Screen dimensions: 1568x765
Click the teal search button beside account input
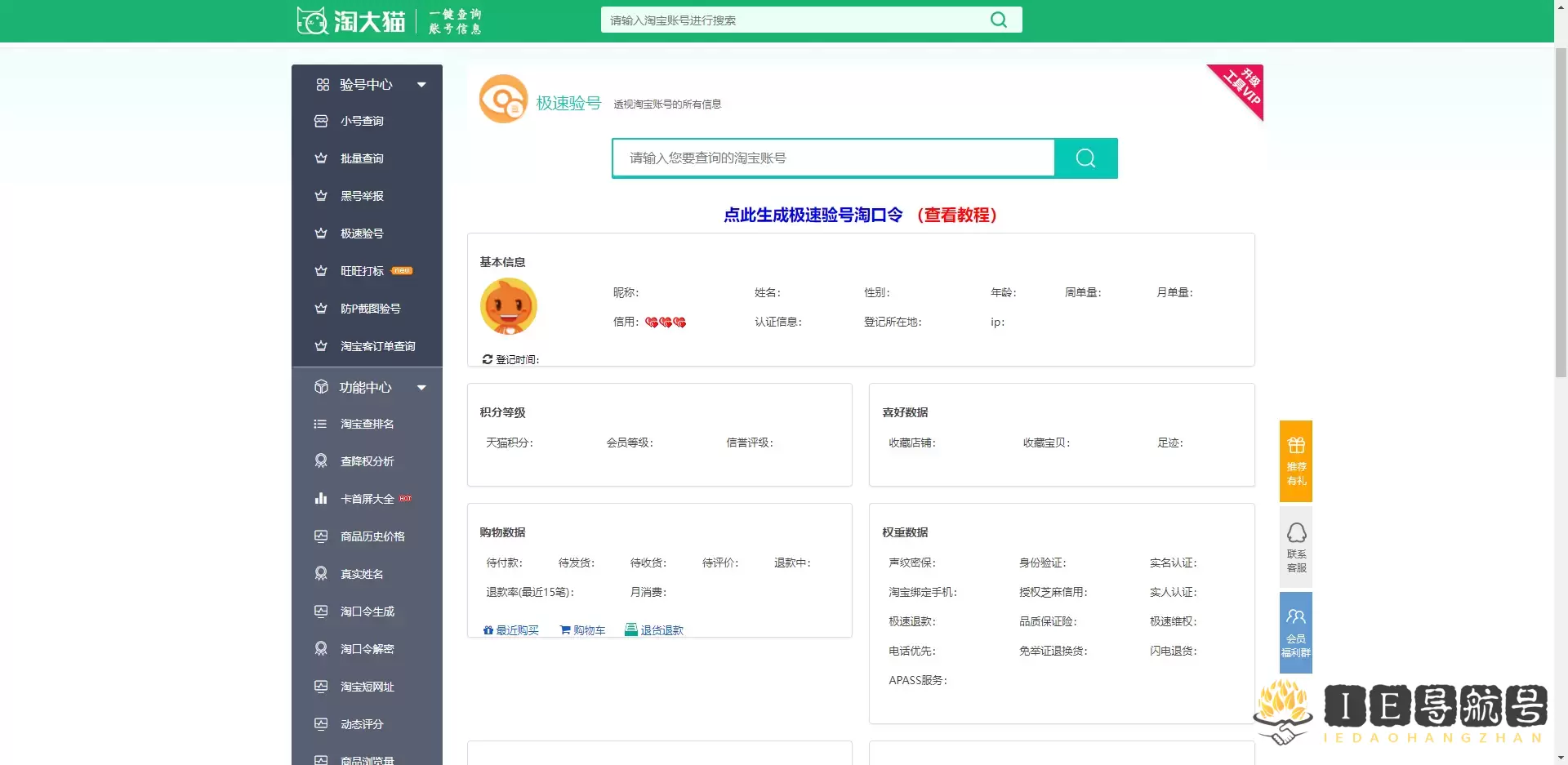point(1085,158)
